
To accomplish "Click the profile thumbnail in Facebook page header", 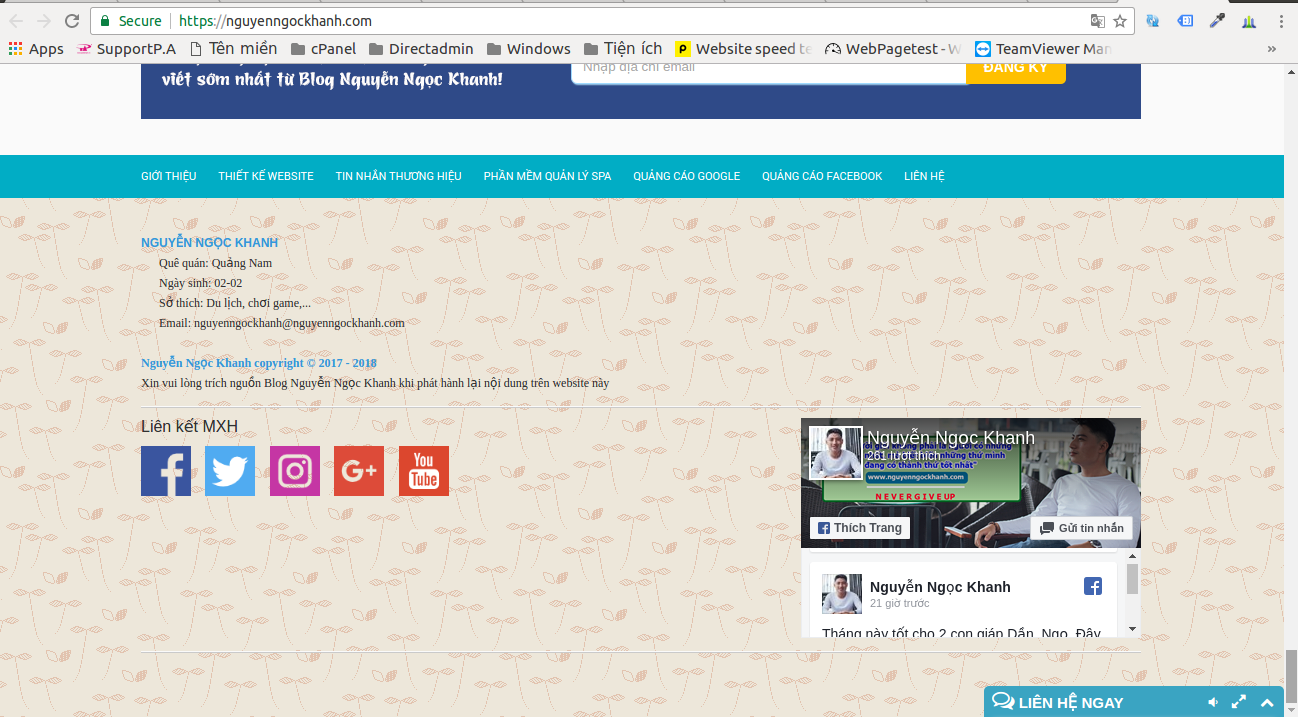I will click(x=836, y=453).
